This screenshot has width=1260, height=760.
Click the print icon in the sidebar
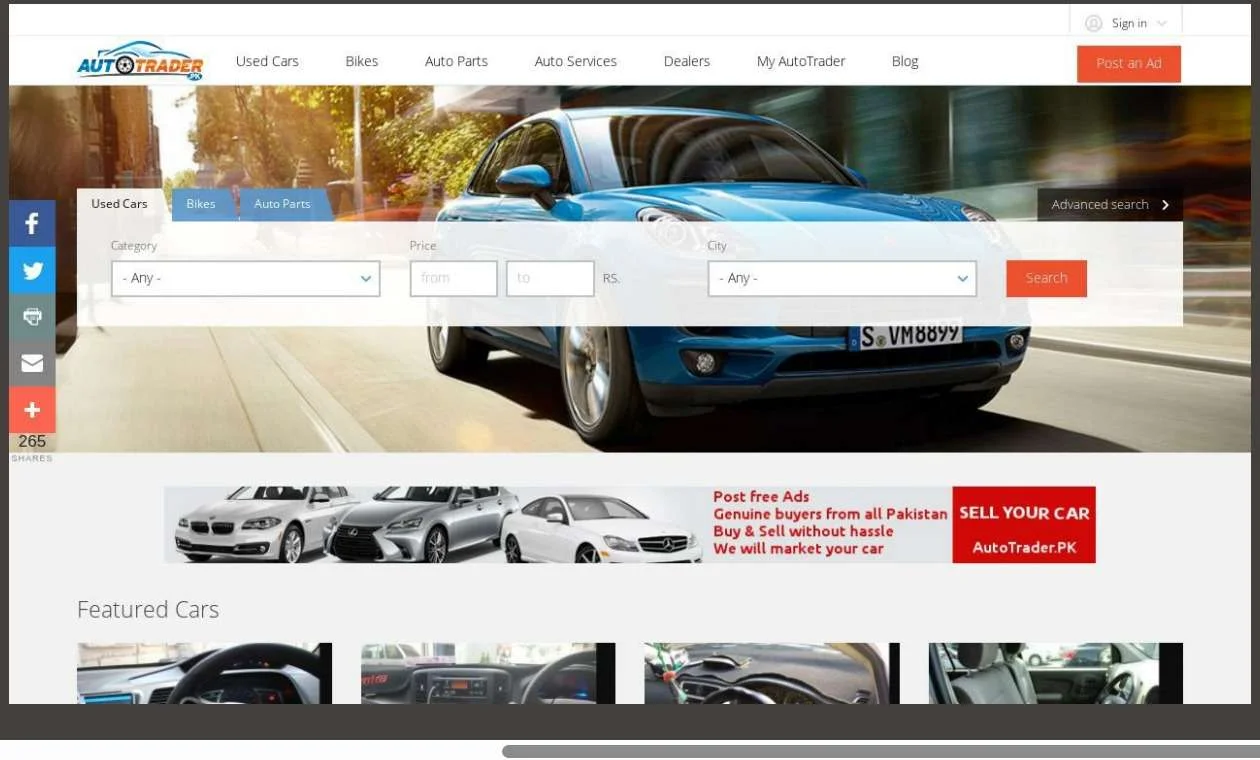(x=32, y=317)
